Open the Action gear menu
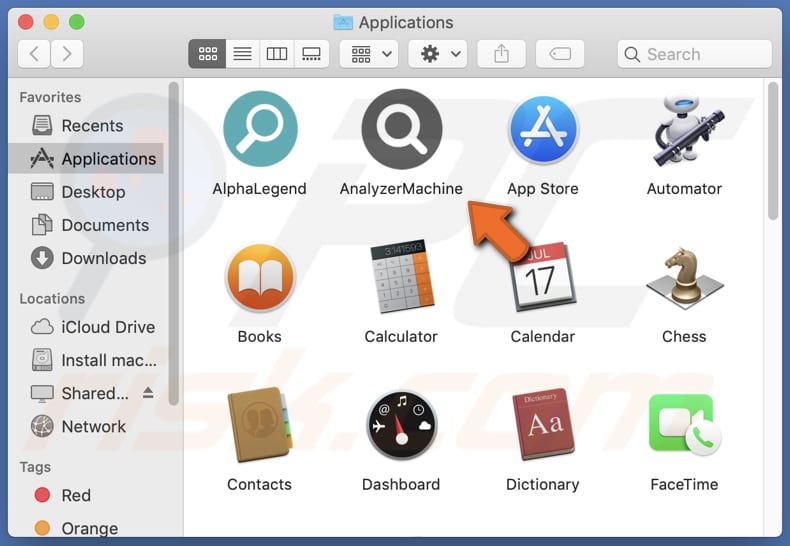 (x=438, y=54)
